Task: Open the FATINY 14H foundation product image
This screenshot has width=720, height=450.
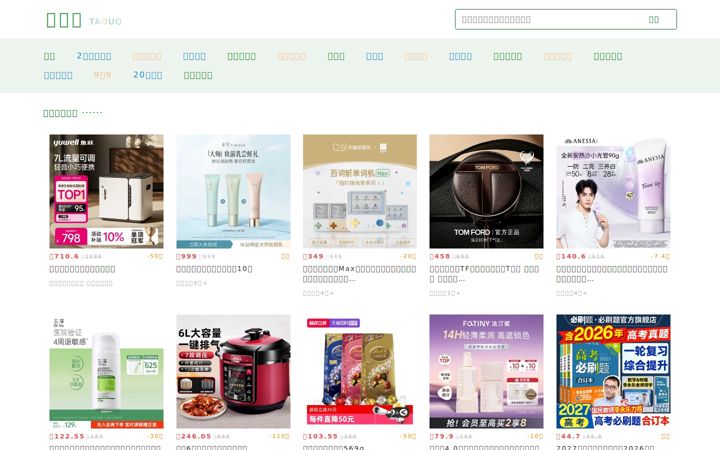Action: [486, 371]
